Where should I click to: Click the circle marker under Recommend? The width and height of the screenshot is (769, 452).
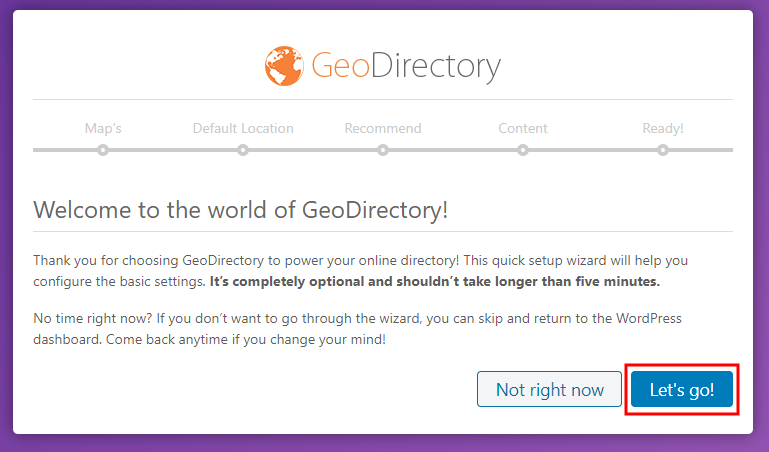(x=383, y=150)
